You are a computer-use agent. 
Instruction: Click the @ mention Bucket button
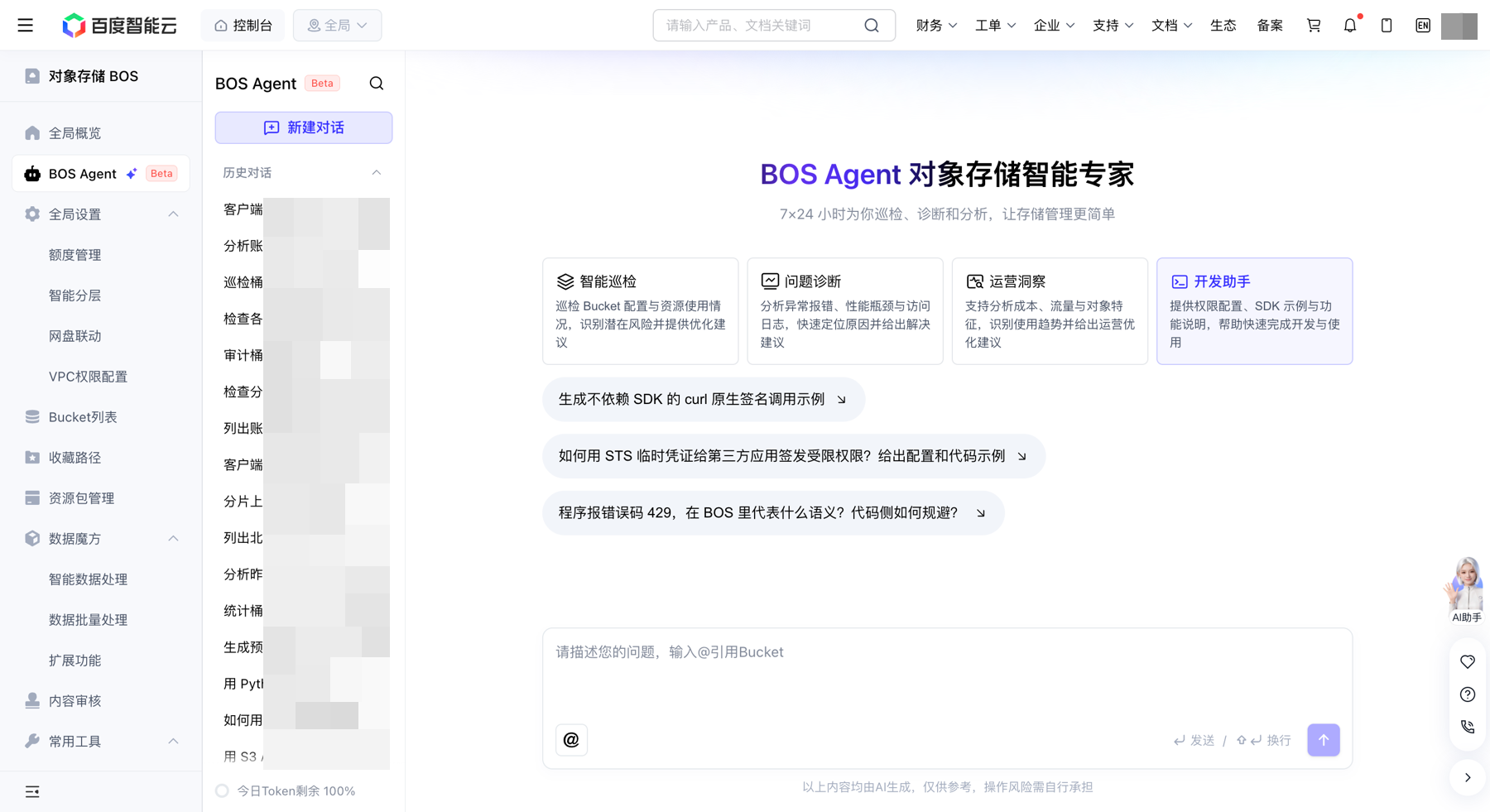click(571, 740)
